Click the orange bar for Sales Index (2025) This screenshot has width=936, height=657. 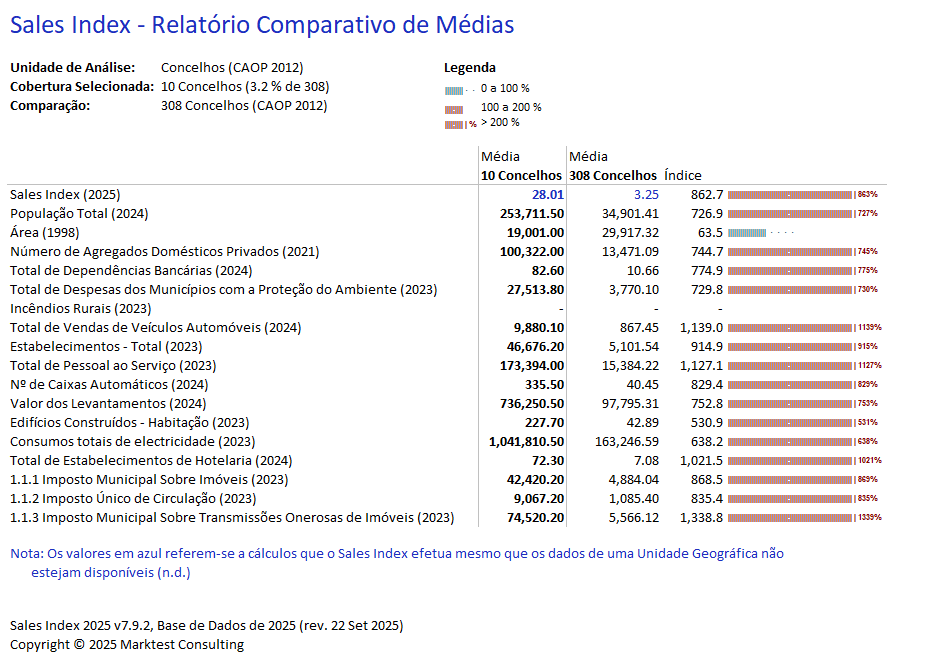click(x=789, y=195)
